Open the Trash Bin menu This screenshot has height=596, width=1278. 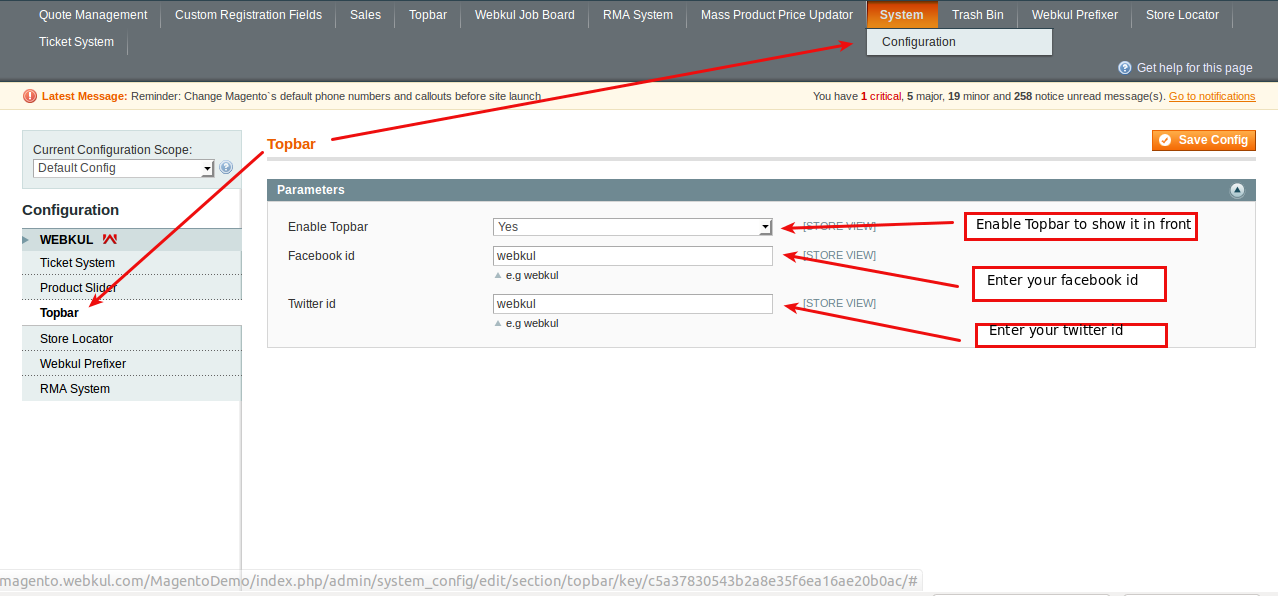coord(978,15)
